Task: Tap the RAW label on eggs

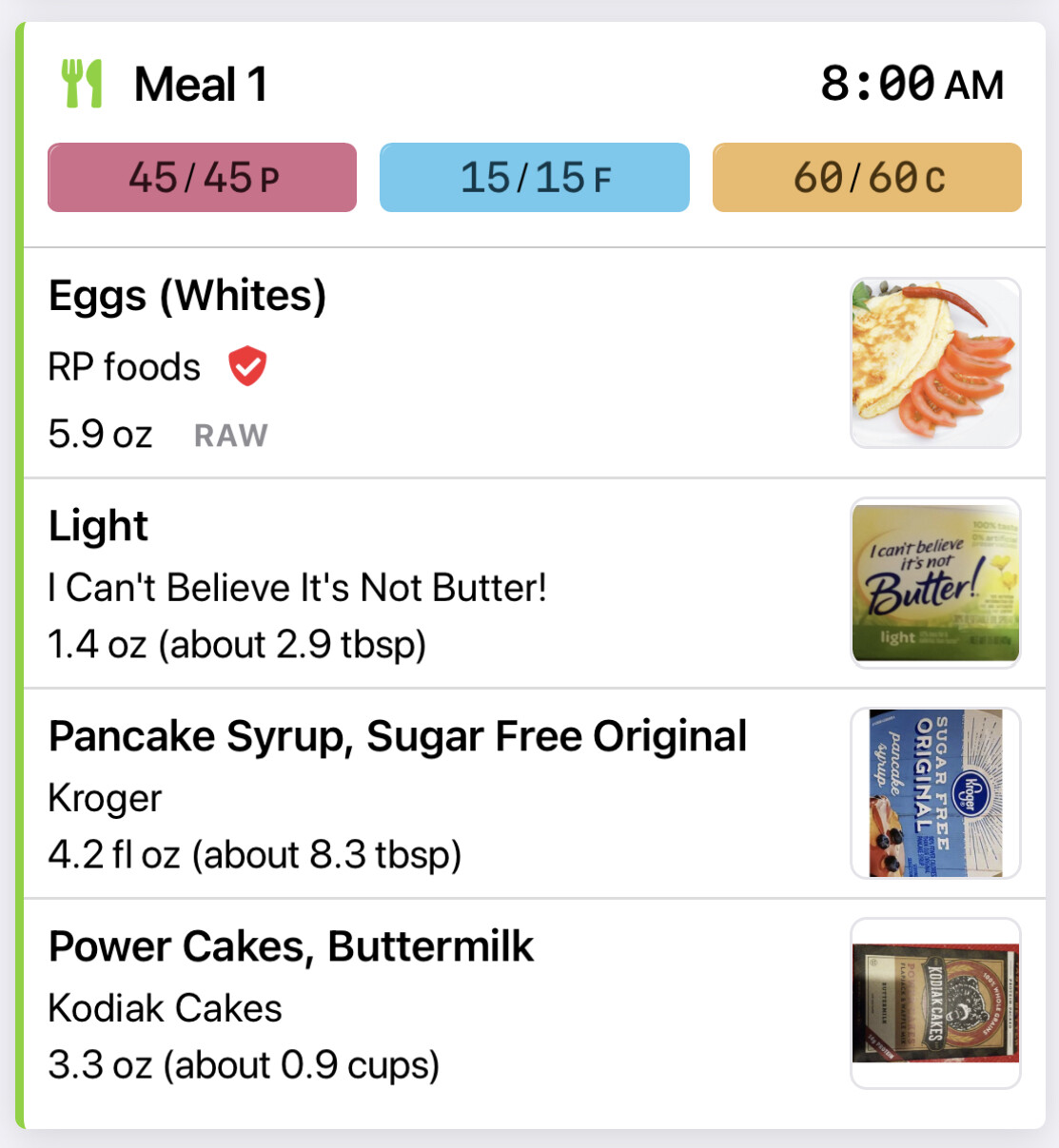Action: pos(231,436)
